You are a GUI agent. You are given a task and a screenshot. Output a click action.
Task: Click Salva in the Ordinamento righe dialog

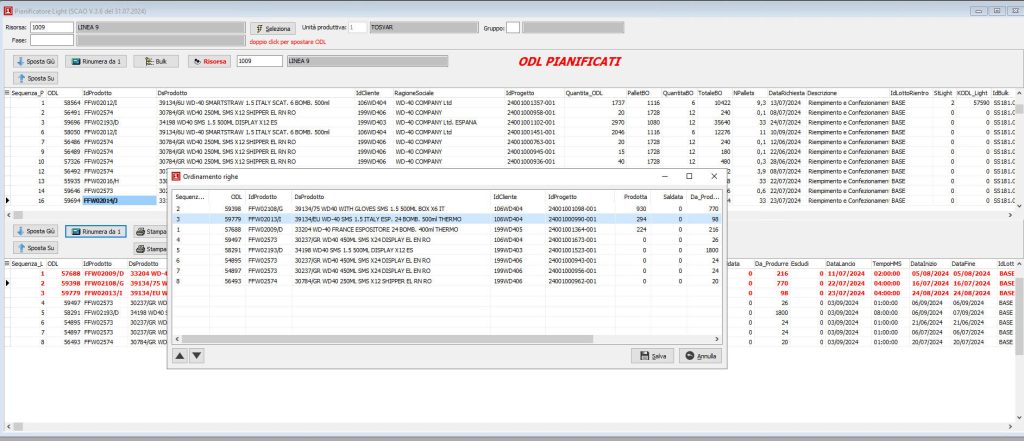[652, 356]
